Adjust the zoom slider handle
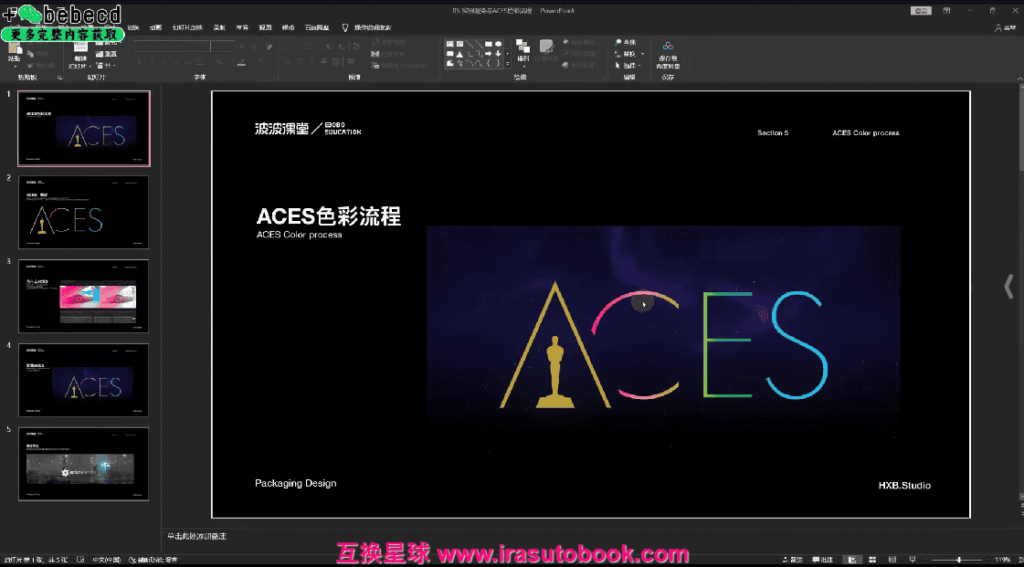This screenshot has height=567, width=1024. 959,560
